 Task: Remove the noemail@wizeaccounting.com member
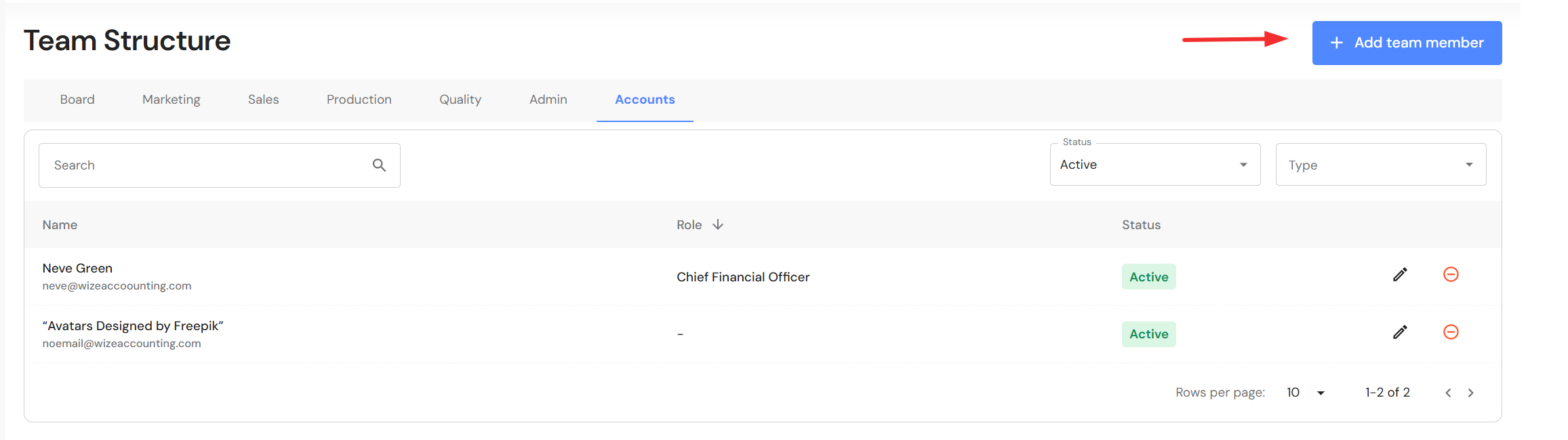pos(1451,332)
